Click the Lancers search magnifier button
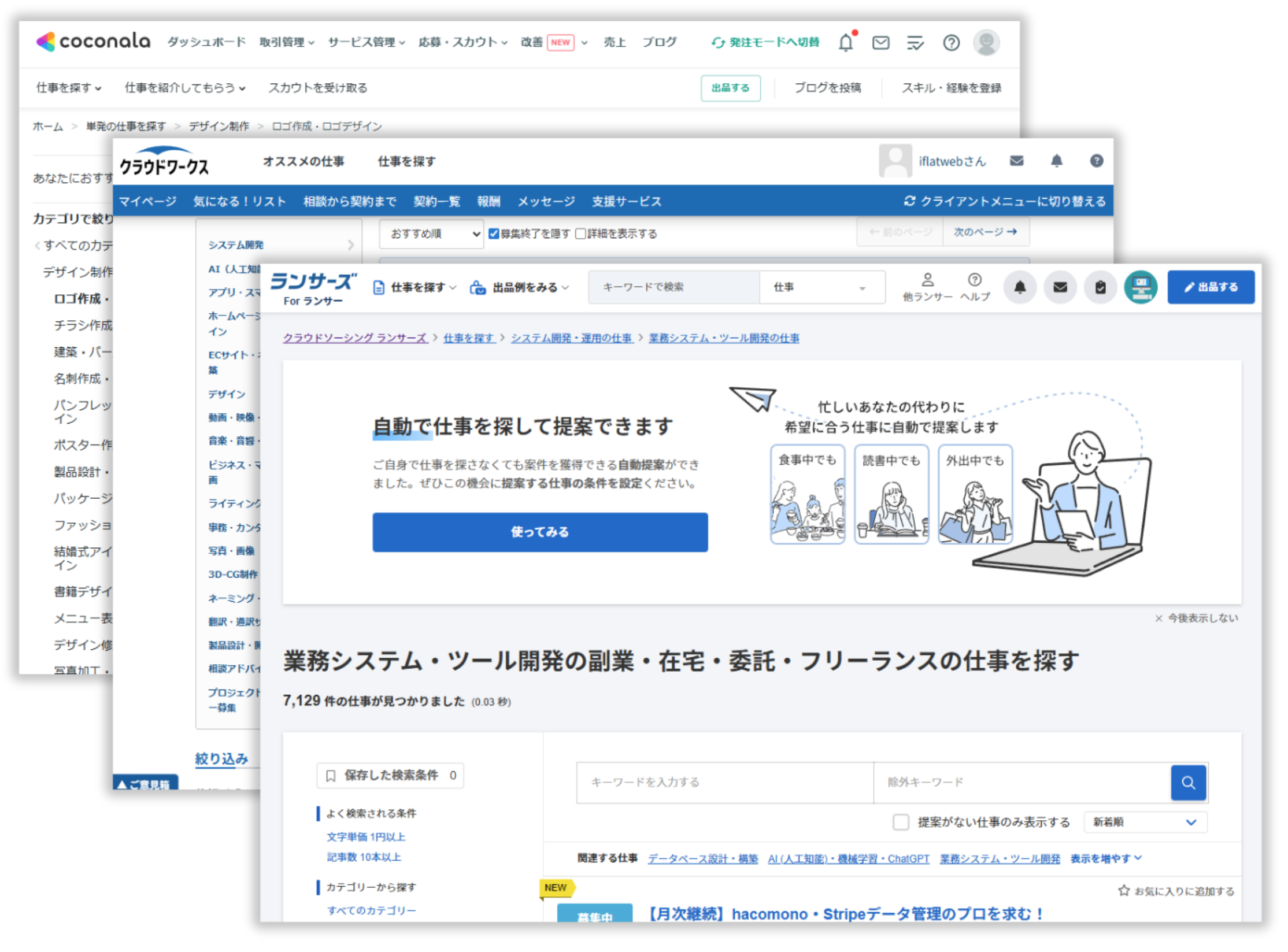This screenshot has width=1288, height=952. point(1188,782)
